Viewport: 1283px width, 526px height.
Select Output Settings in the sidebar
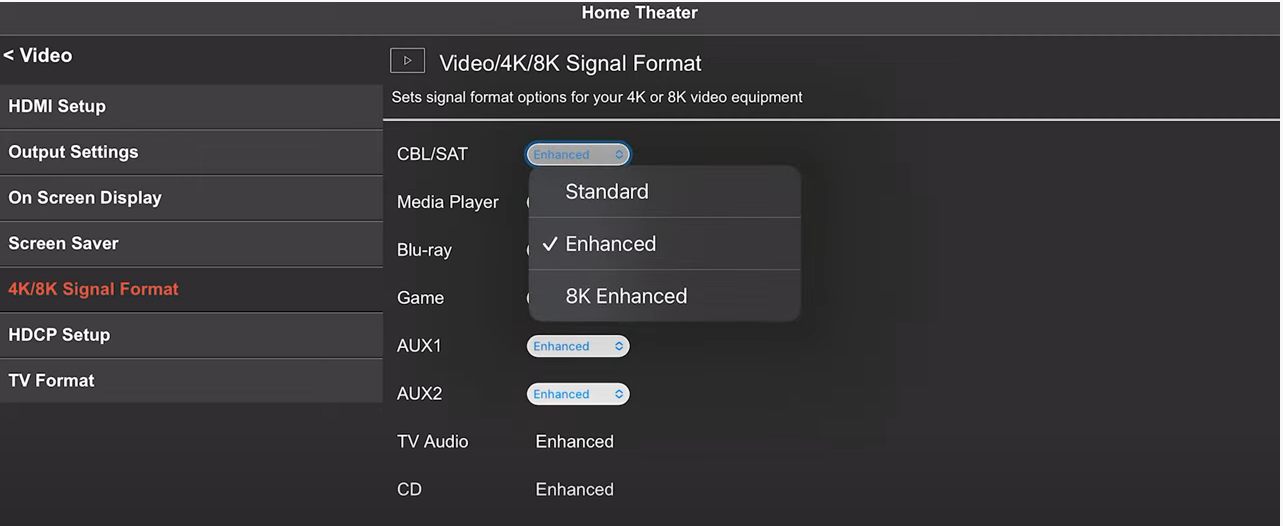point(191,152)
